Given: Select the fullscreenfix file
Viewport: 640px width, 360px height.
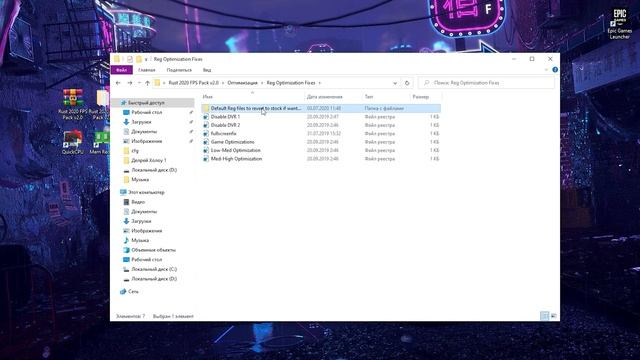Looking at the screenshot, I should pos(321,133).
